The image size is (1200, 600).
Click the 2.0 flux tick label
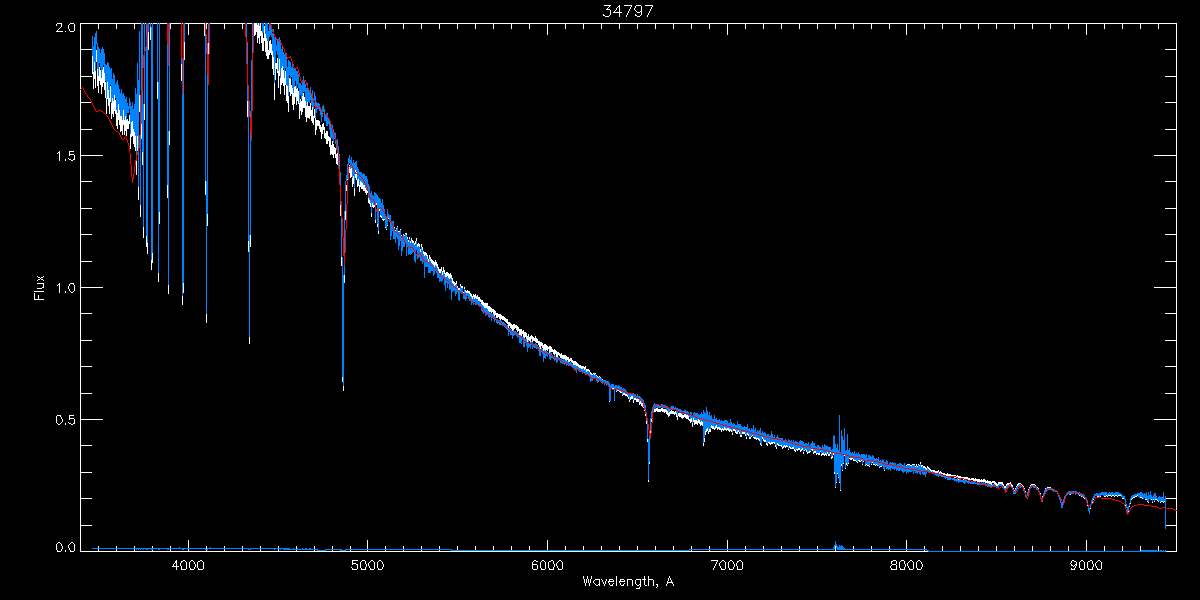(64, 27)
